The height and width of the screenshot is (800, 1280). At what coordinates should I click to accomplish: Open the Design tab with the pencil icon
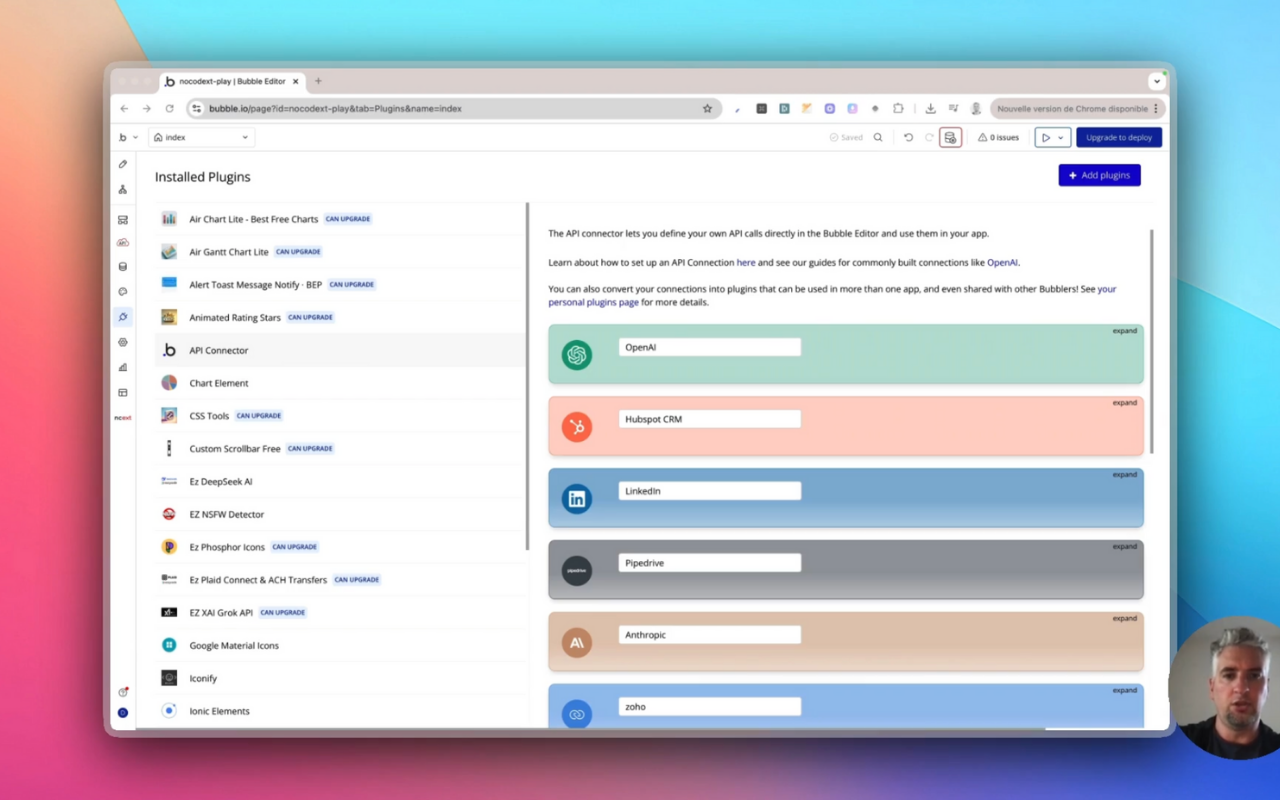[x=122, y=163]
